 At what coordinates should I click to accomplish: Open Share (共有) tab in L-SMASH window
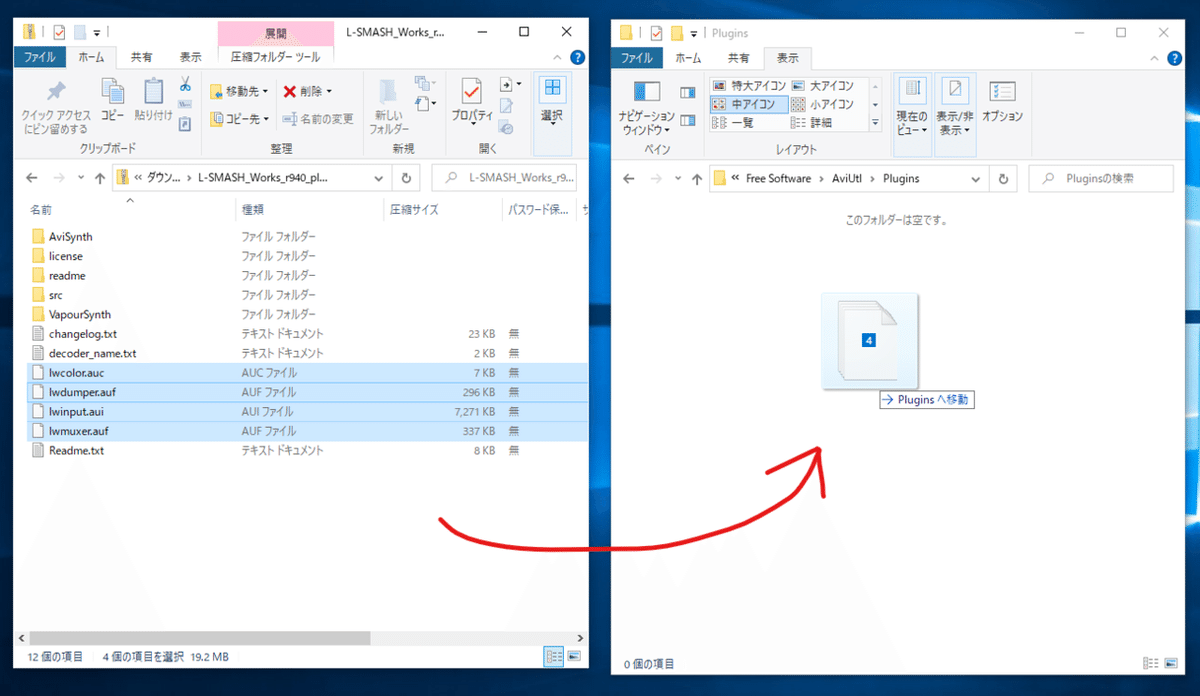pyautogui.click(x=142, y=58)
